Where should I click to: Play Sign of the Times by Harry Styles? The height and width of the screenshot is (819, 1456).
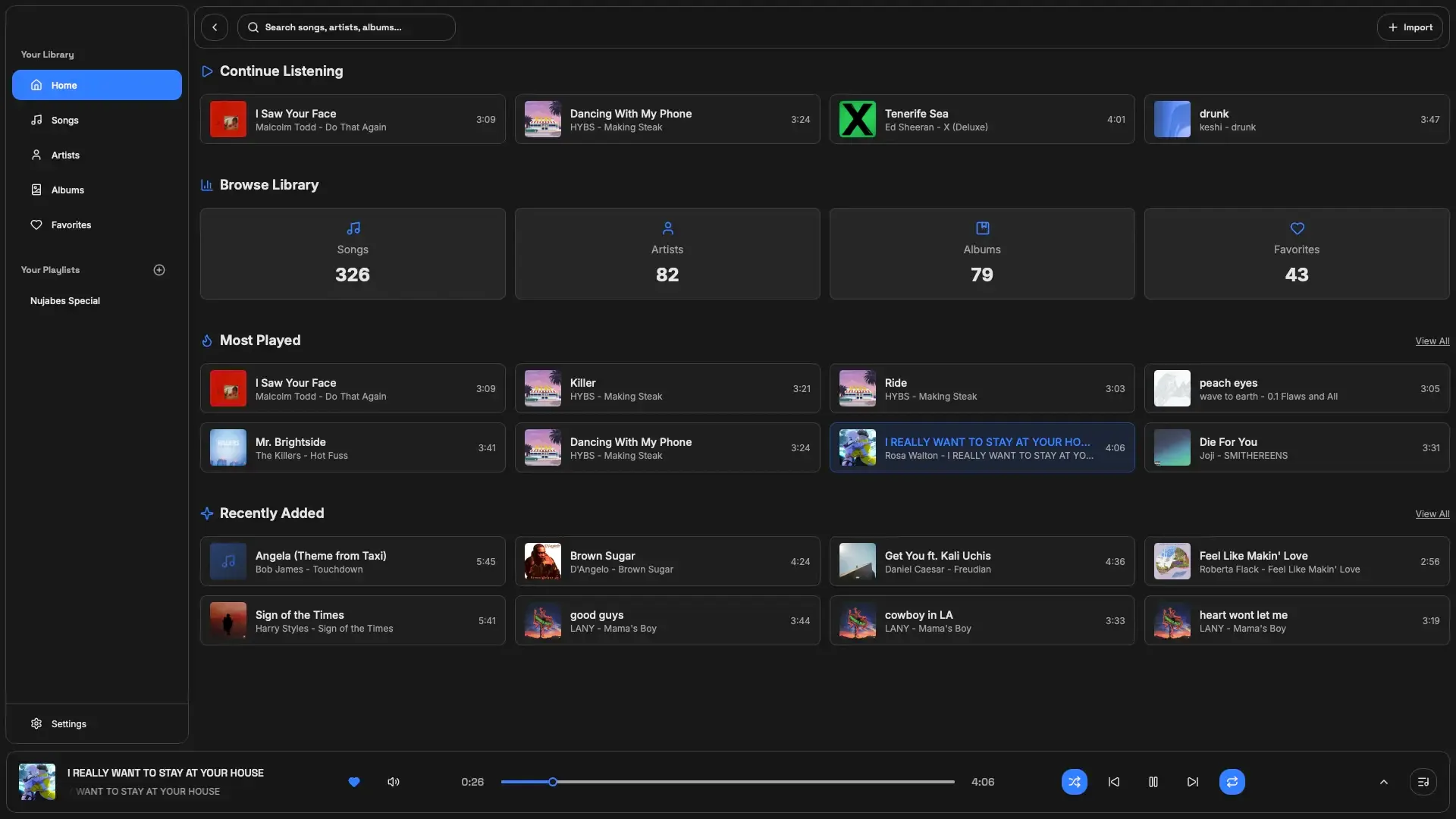(x=353, y=620)
